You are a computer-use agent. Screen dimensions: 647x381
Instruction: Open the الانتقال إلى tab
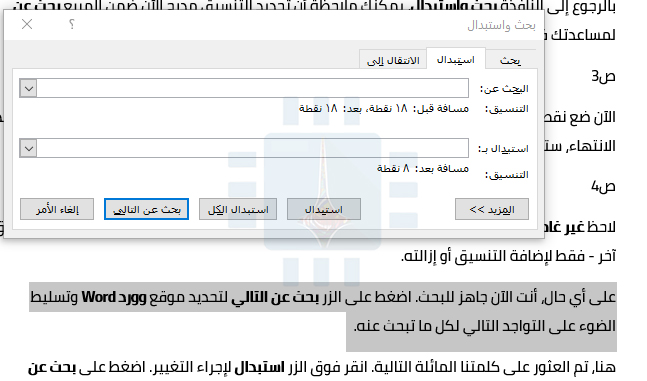click(x=393, y=60)
